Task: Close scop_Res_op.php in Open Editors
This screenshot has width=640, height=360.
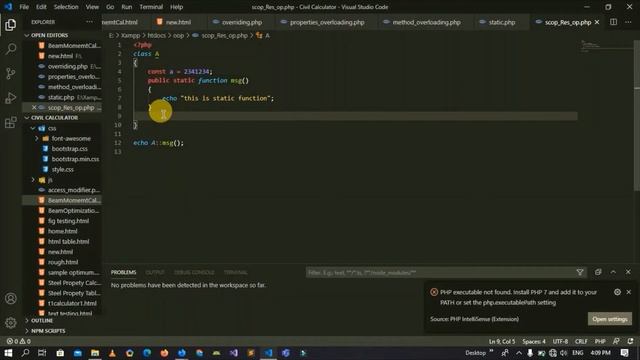Action: click(x=34, y=107)
